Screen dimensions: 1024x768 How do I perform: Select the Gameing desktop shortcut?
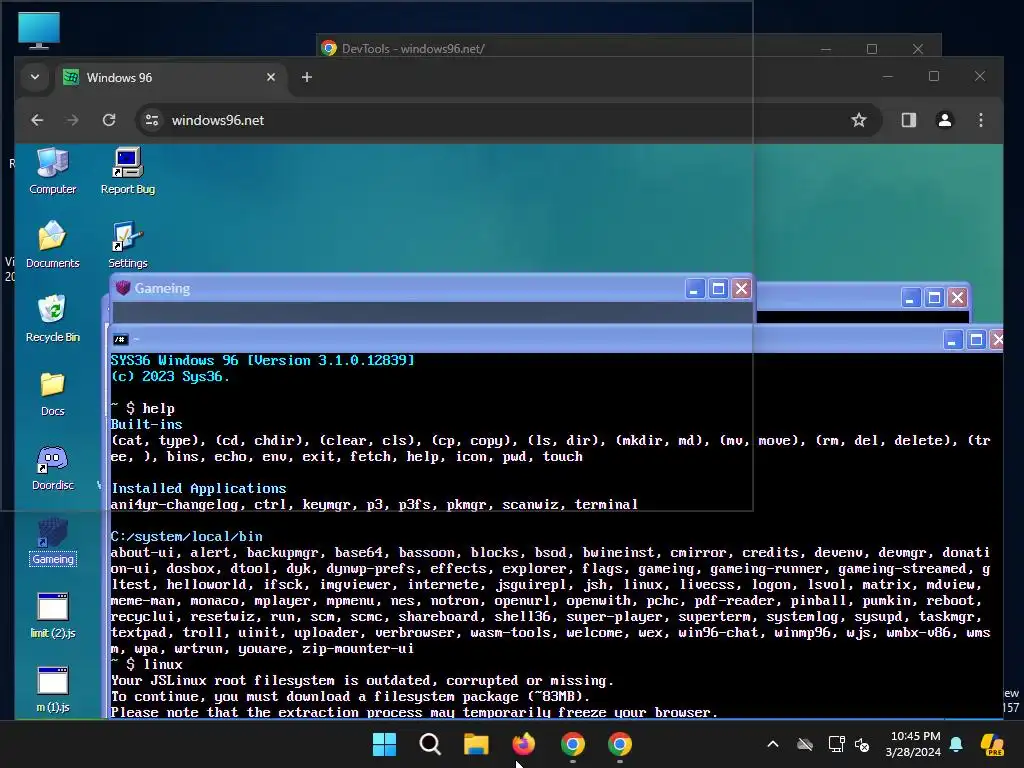(x=52, y=541)
